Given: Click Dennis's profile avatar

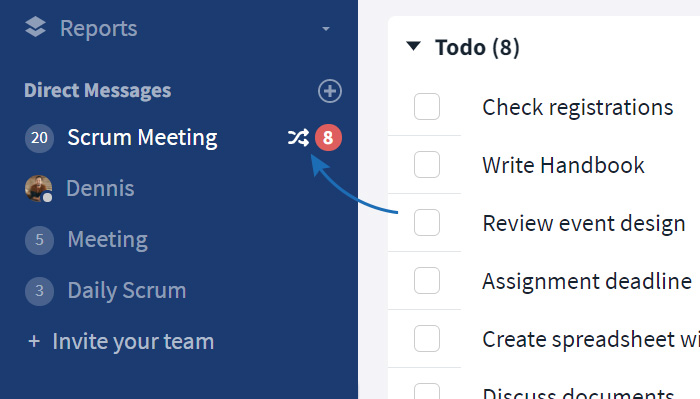Looking at the screenshot, I should (38, 188).
